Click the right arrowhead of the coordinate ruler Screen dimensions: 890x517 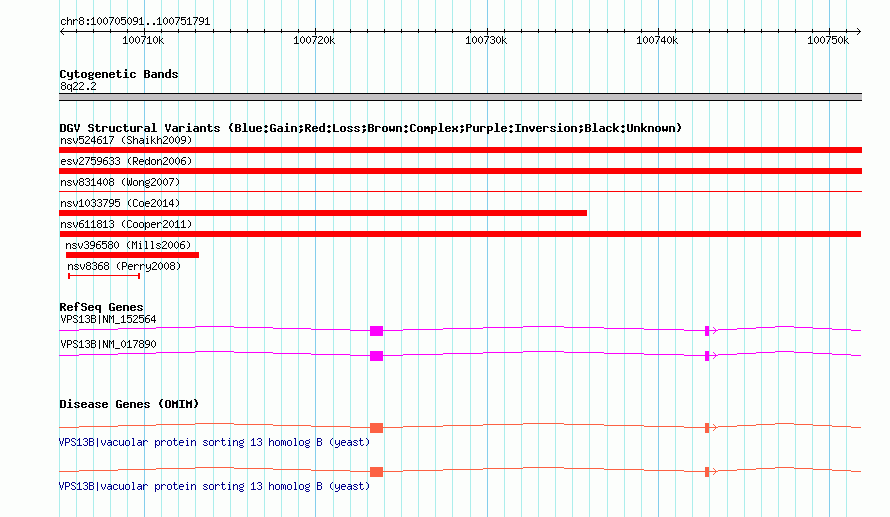click(x=859, y=31)
